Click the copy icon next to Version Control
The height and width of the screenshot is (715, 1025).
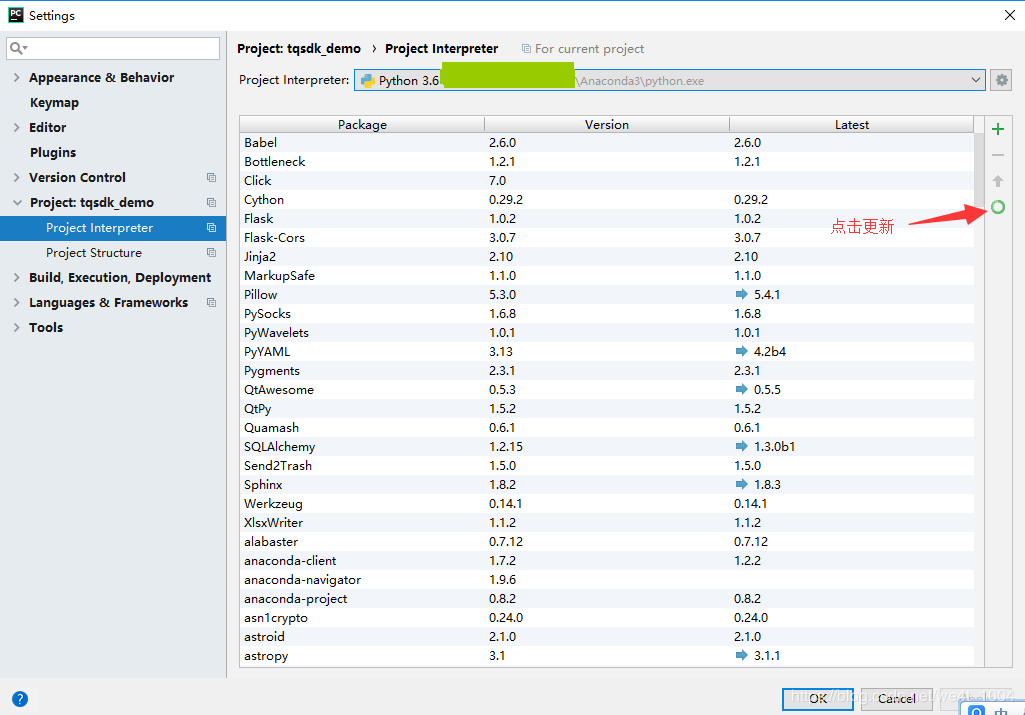pos(211,177)
